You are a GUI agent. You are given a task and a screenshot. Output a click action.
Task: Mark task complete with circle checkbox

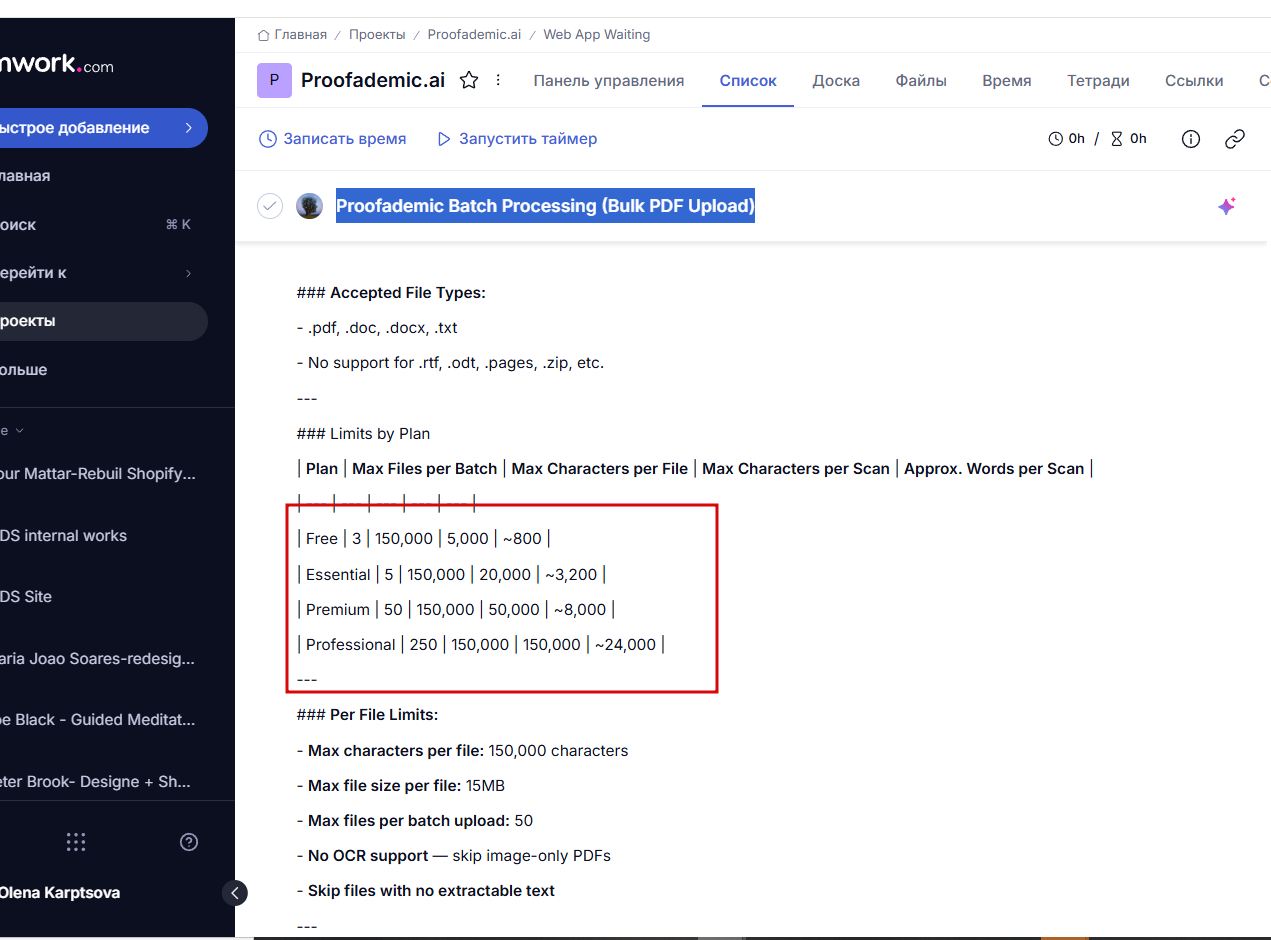click(x=270, y=206)
